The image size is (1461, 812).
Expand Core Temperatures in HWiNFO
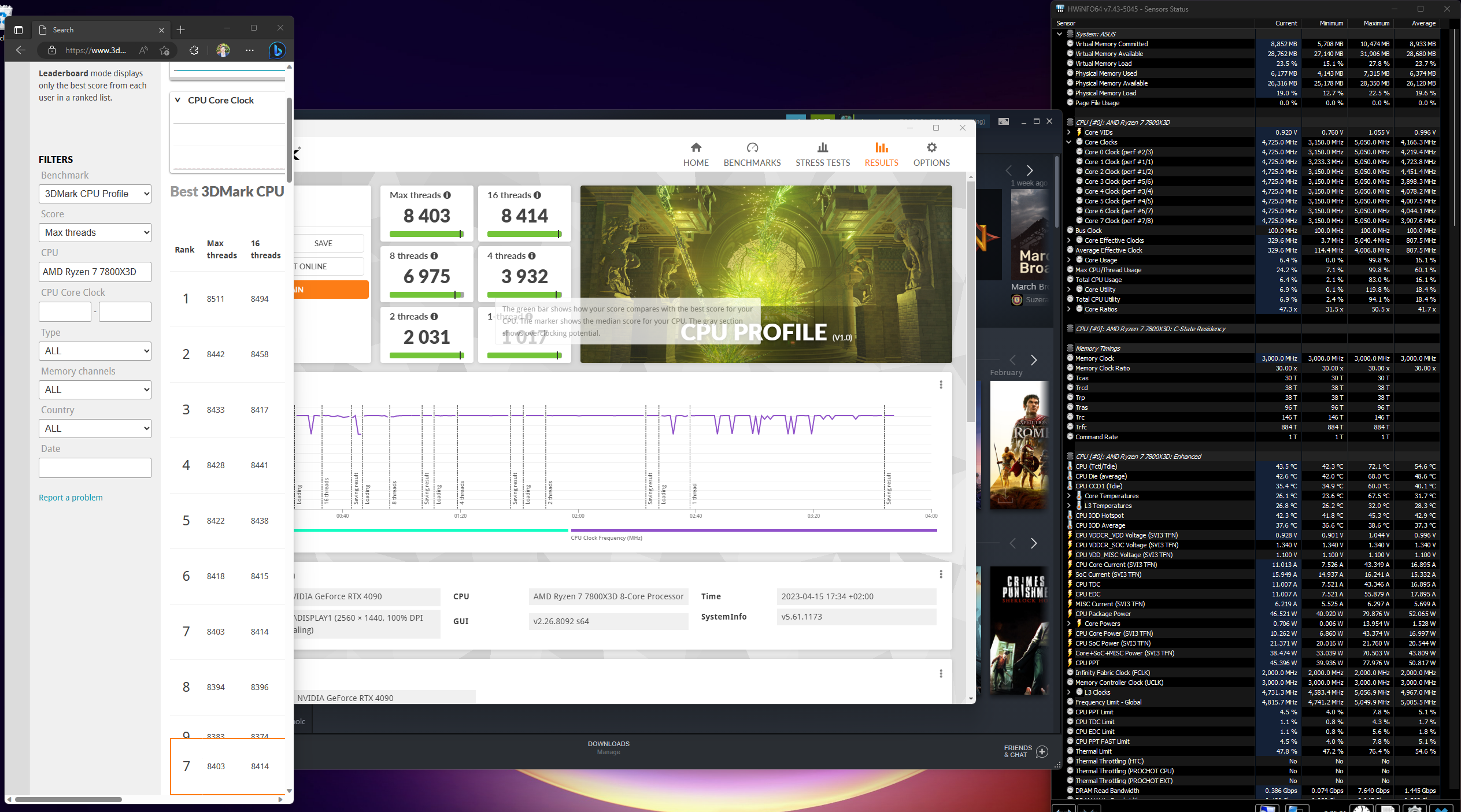(1068, 496)
